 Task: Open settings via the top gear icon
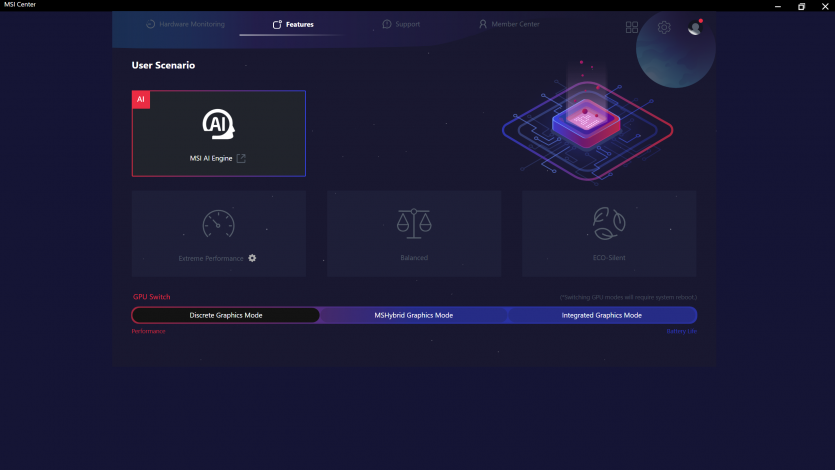coord(664,28)
